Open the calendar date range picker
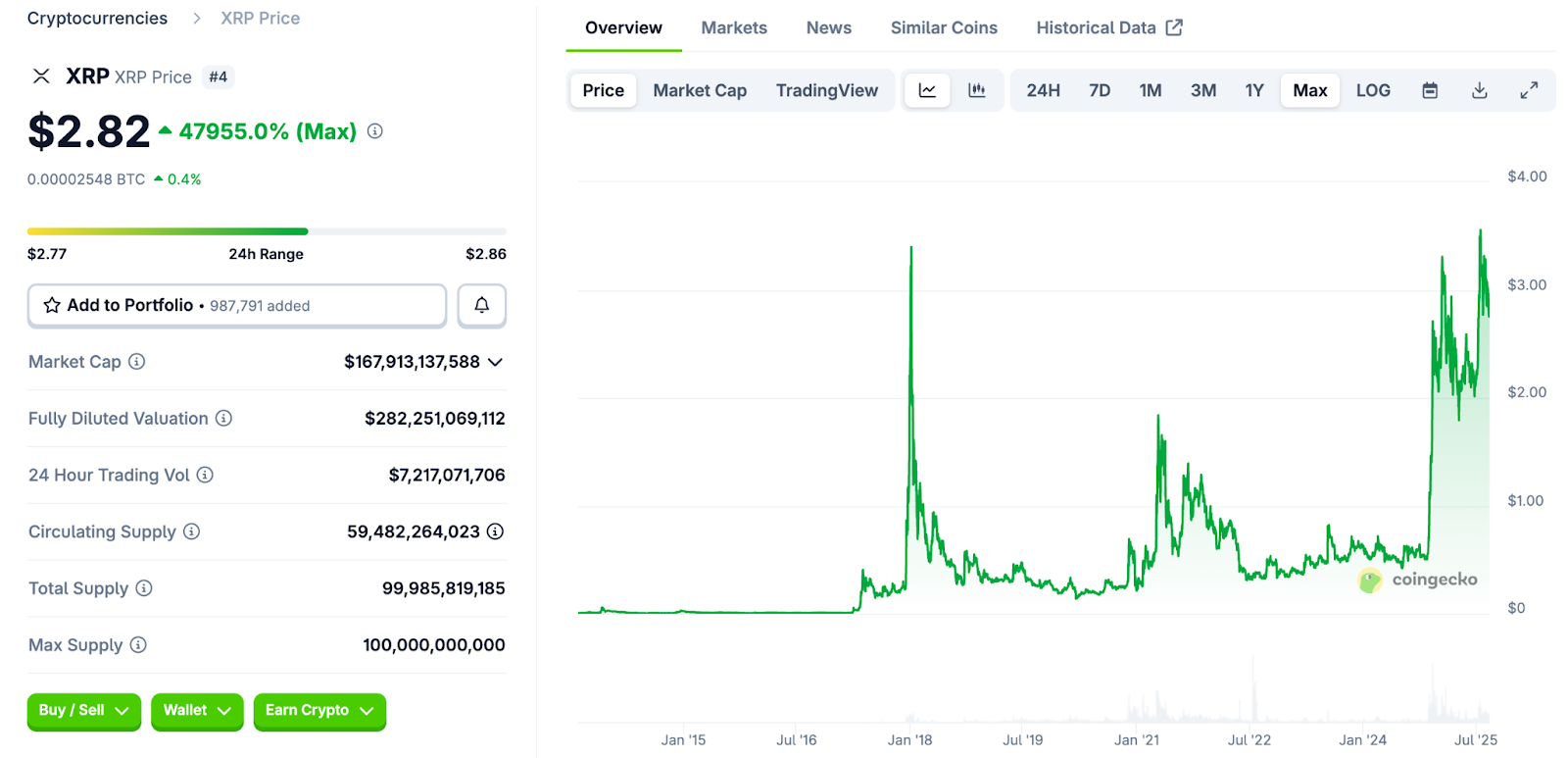 1430,90
